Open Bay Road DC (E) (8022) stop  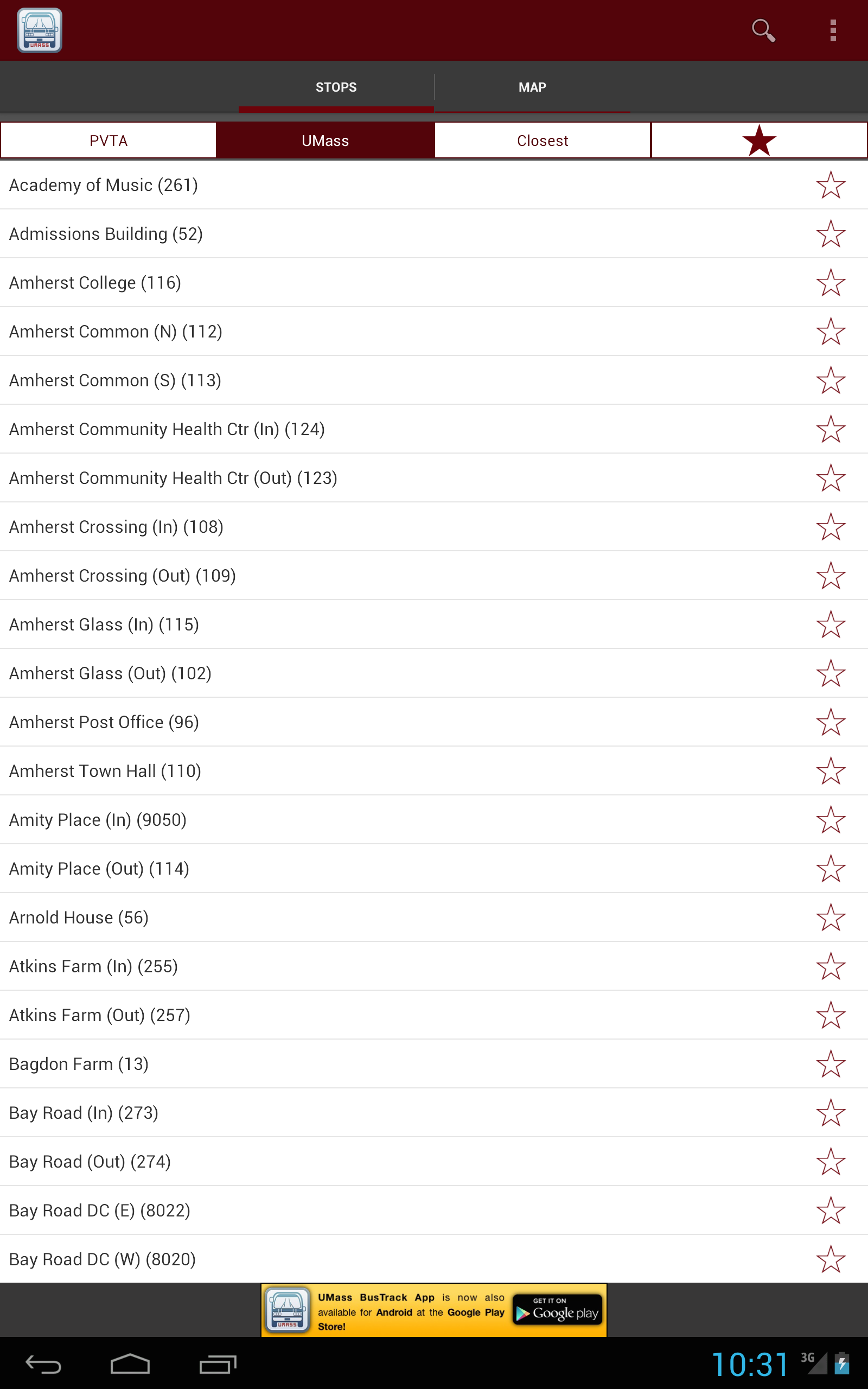100,1210
